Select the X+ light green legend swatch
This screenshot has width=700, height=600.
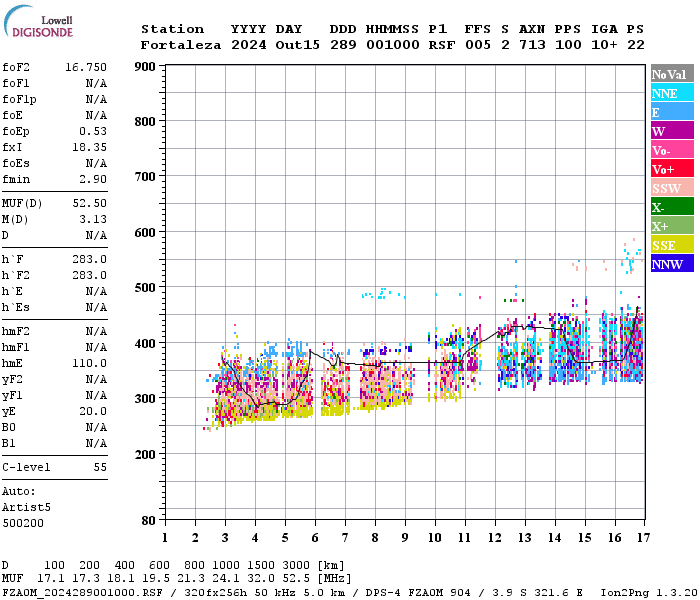coord(672,225)
